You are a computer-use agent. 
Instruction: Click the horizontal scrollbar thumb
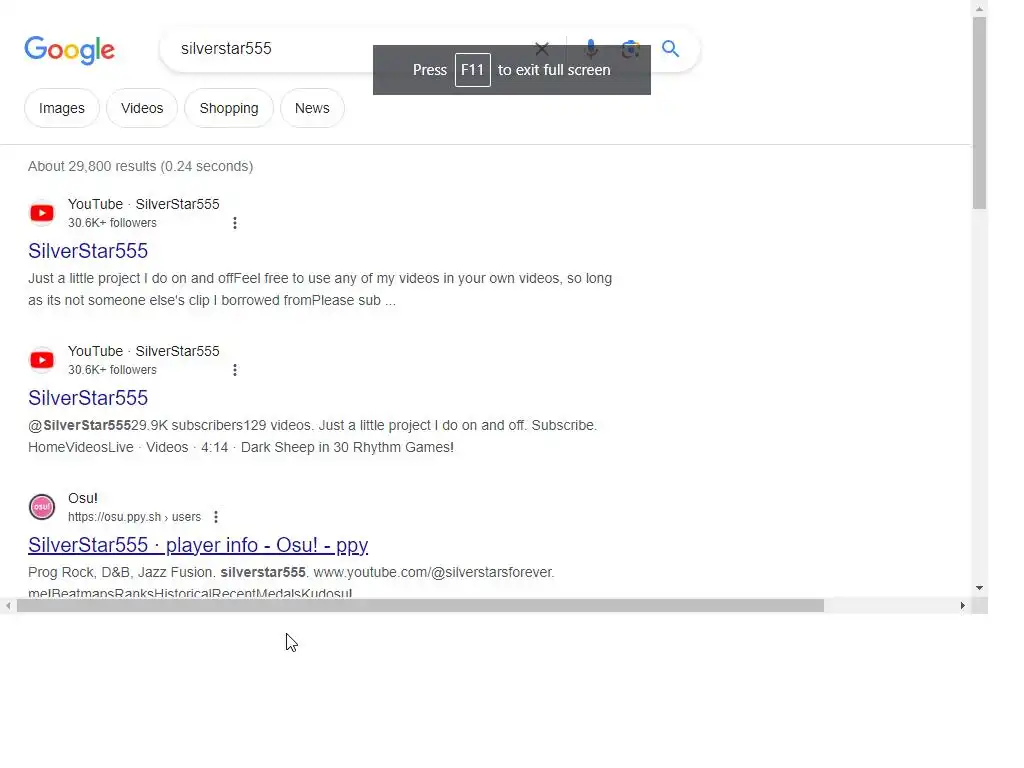(x=420, y=606)
